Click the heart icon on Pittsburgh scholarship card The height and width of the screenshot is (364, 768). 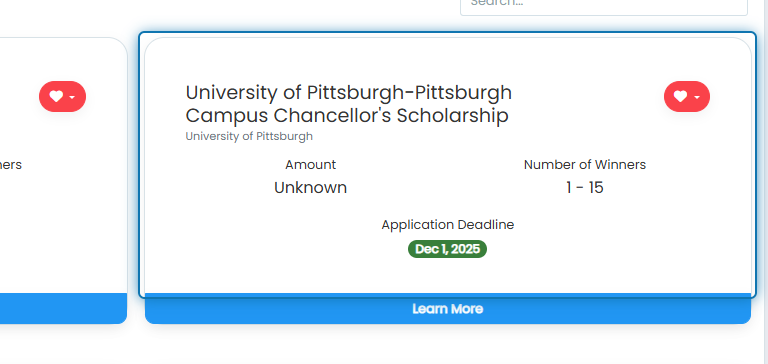point(680,97)
